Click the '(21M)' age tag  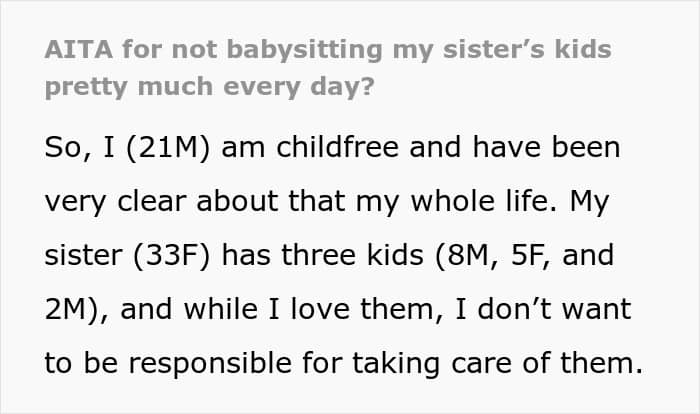(168, 148)
